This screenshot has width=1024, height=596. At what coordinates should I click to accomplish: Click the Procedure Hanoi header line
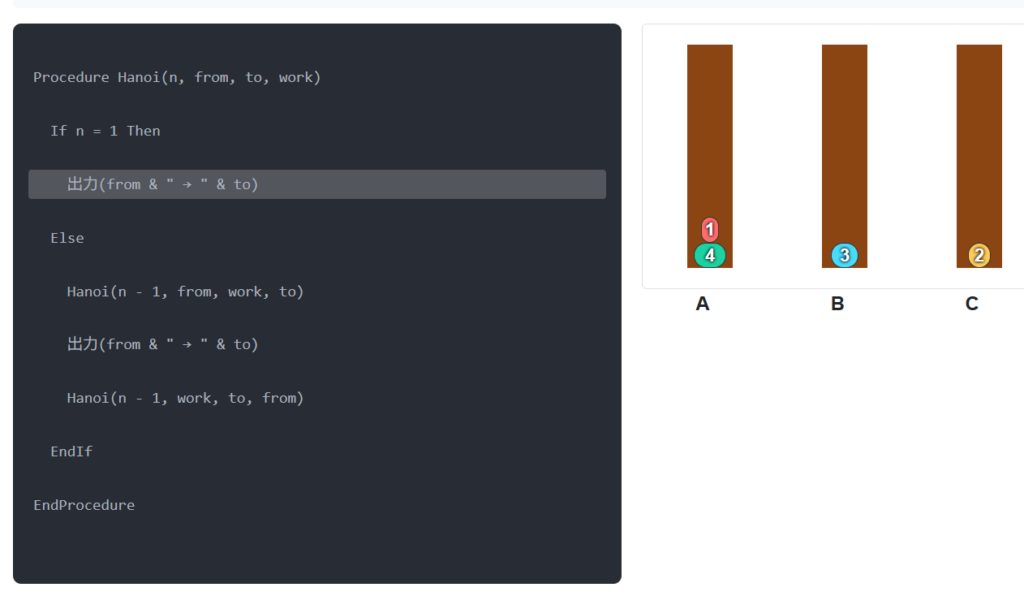point(177,77)
